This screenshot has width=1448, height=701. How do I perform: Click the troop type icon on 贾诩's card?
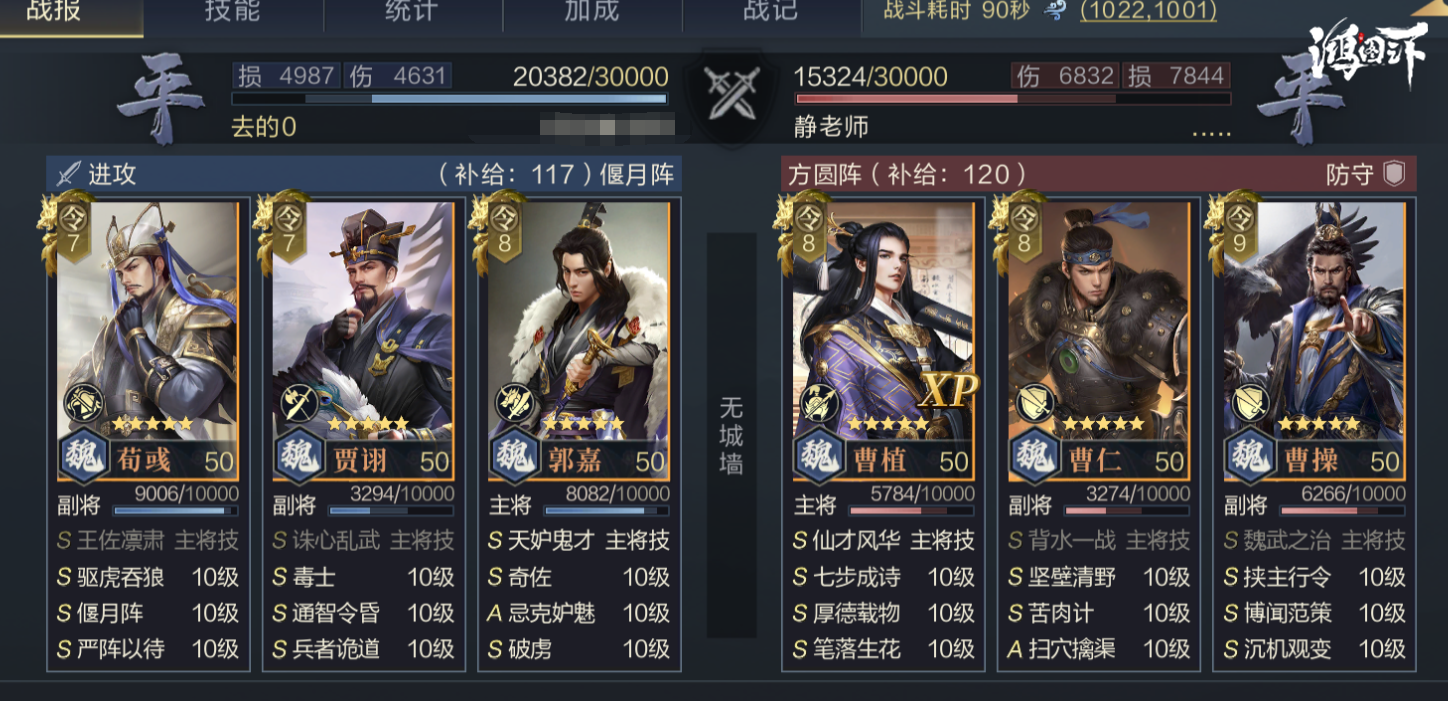(x=299, y=403)
